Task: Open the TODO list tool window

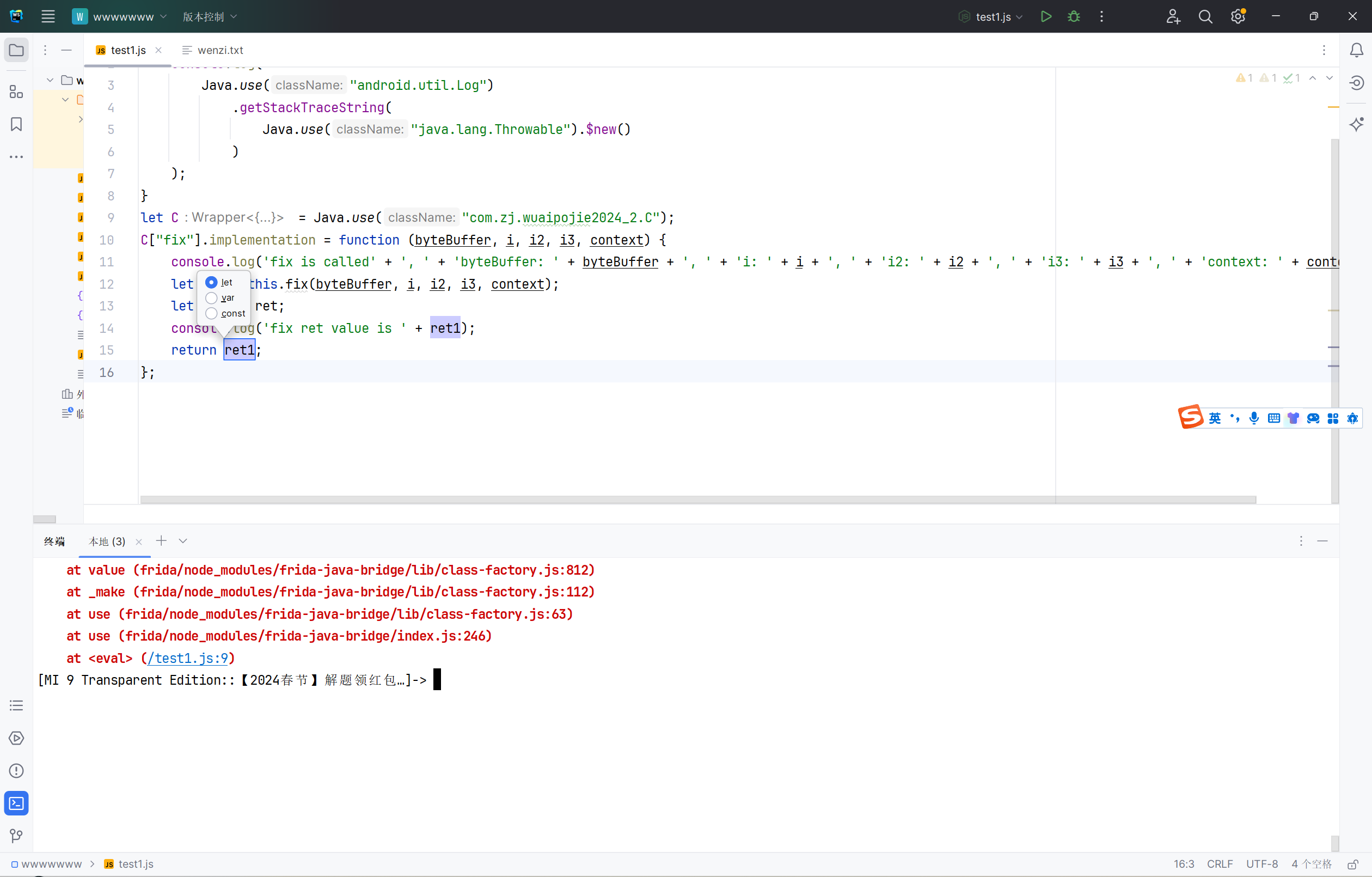Action: tap(16, 705)
